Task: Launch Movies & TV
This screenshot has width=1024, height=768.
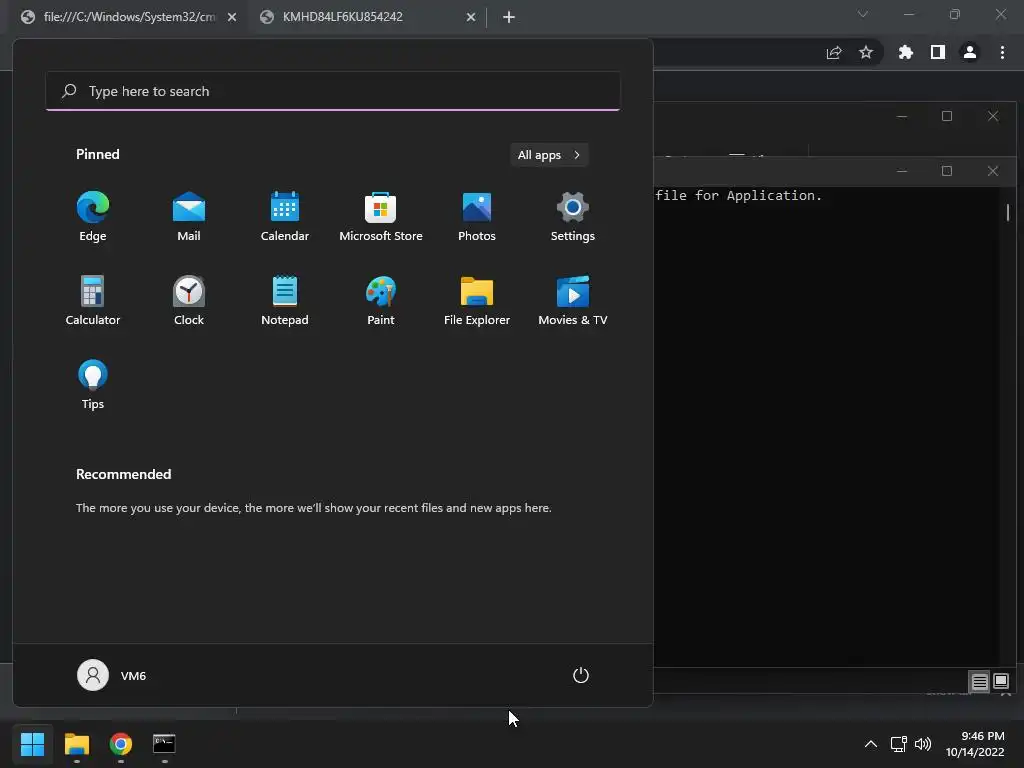Action: point(573,300)
